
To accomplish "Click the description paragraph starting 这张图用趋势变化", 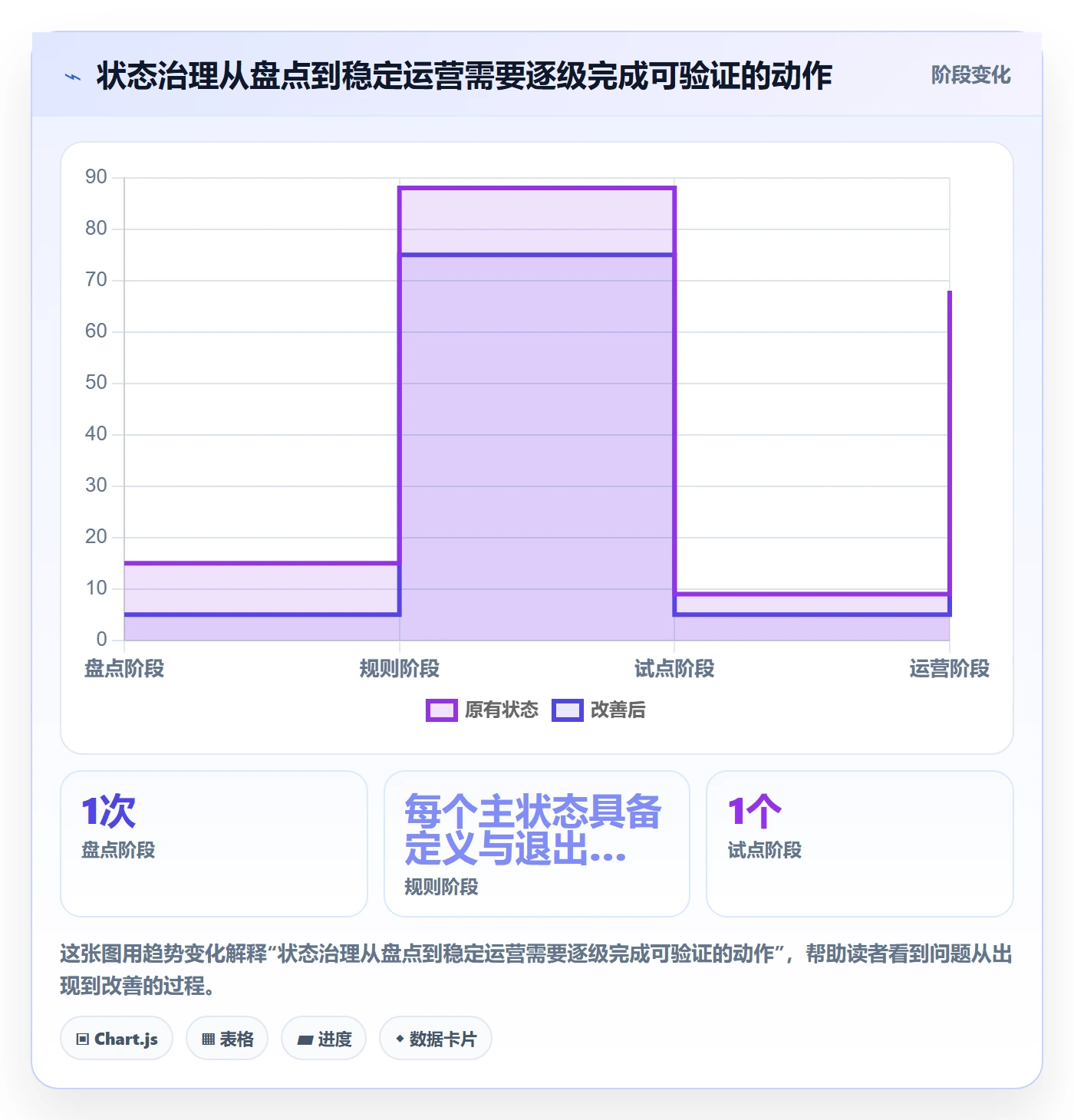I will click(537, 970).
